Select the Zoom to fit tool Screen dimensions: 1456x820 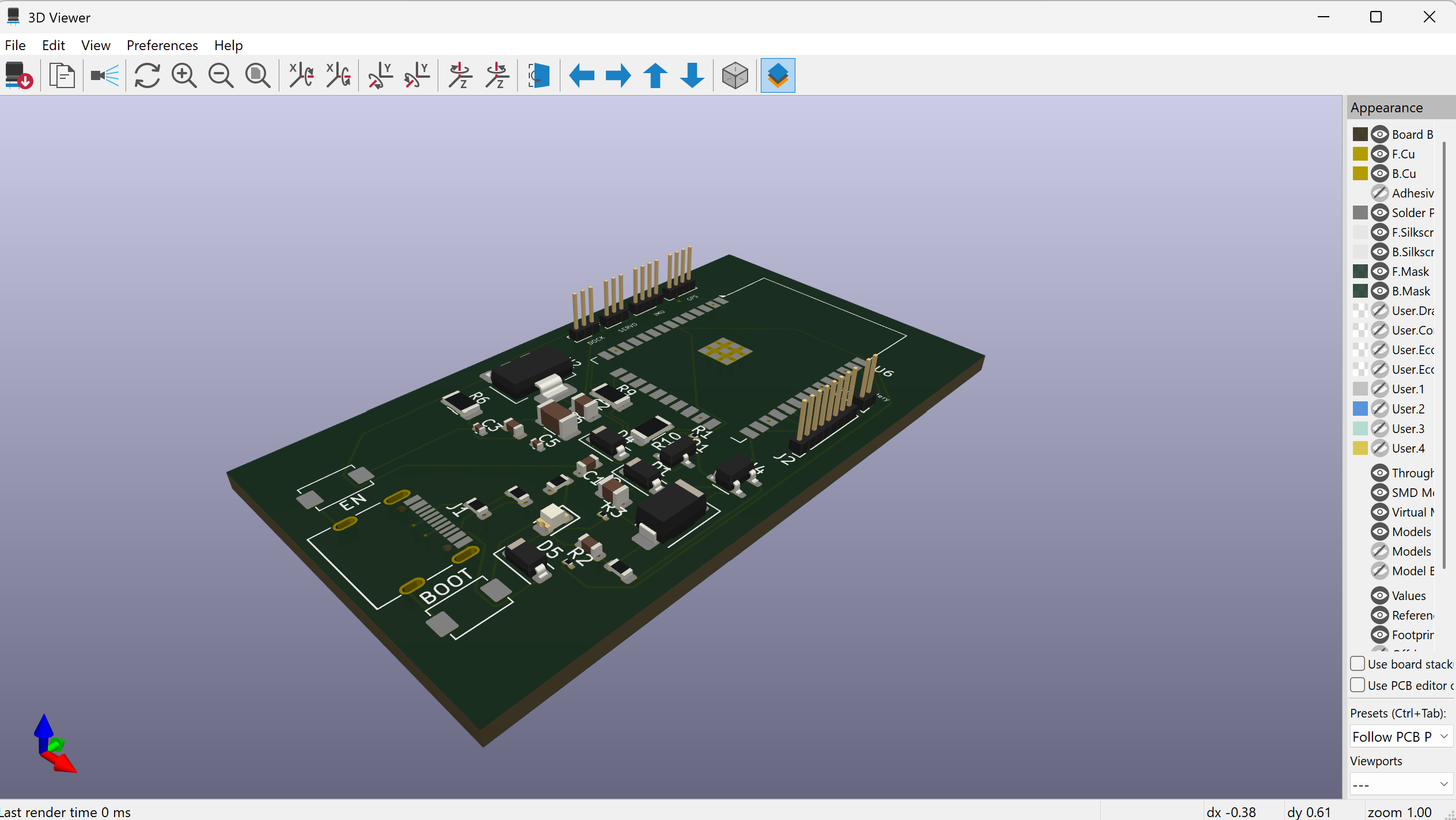coord(257,75)
